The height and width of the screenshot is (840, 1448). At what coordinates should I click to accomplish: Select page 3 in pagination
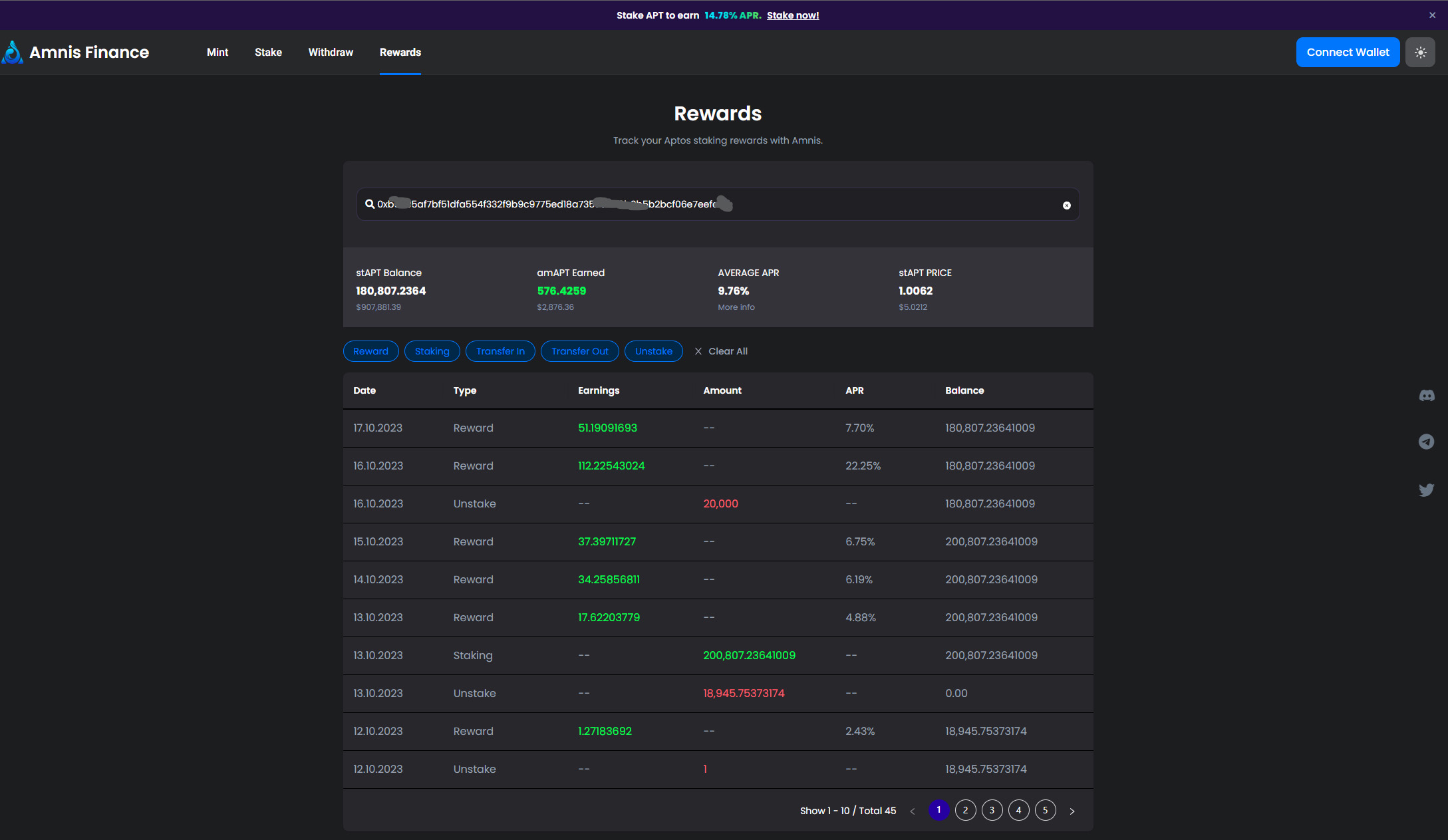[992, 810]
